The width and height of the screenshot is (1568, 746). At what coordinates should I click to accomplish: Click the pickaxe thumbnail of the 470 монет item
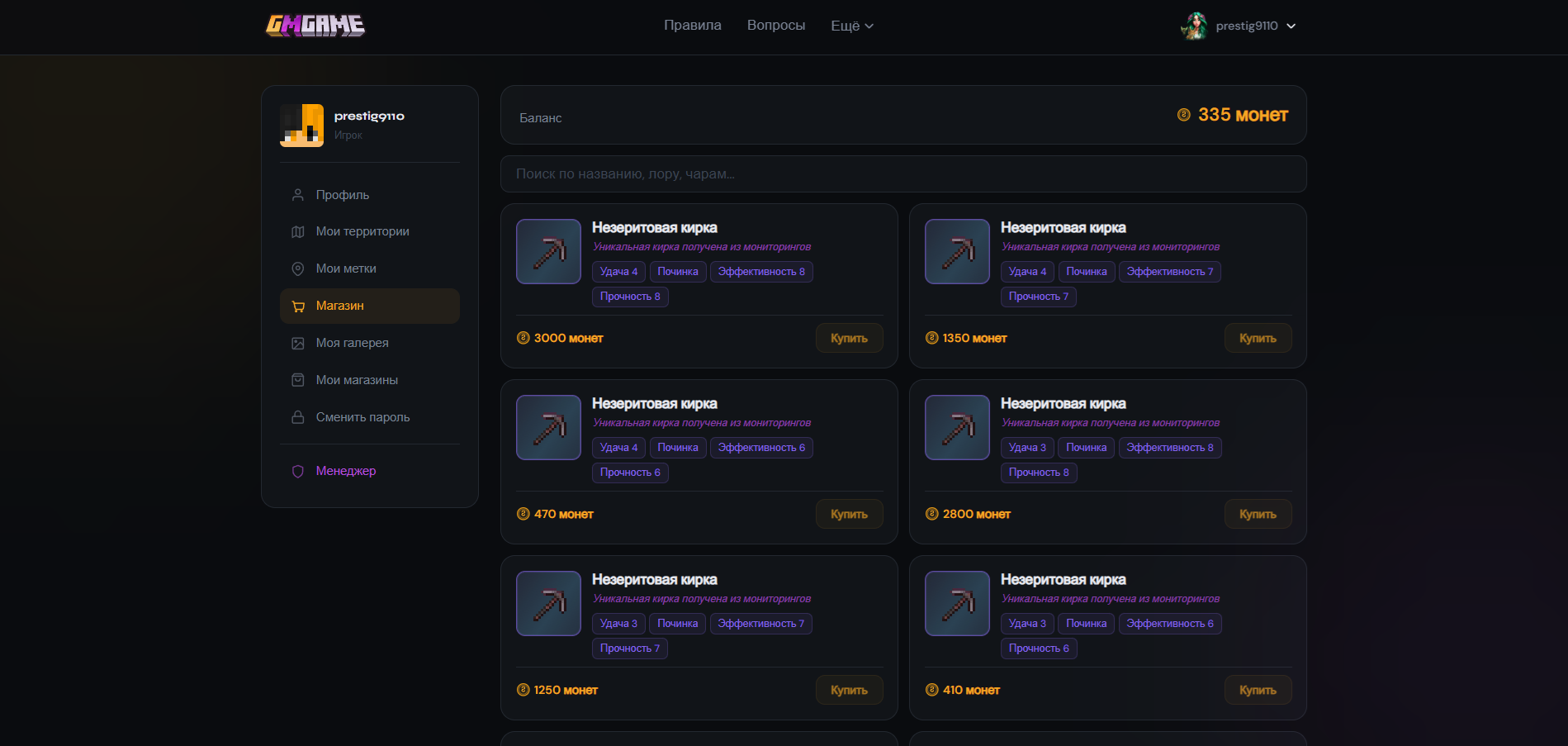pyautogui.click(x=547, y=427)
